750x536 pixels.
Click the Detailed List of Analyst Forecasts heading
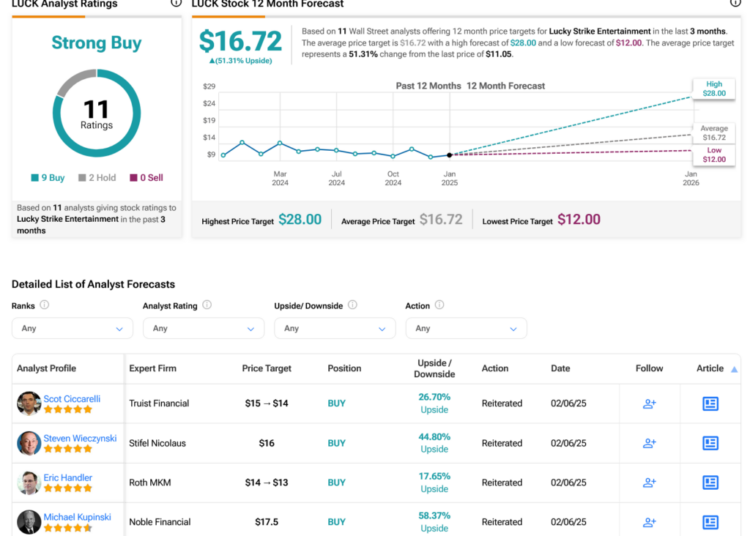[x=93, y=284]
